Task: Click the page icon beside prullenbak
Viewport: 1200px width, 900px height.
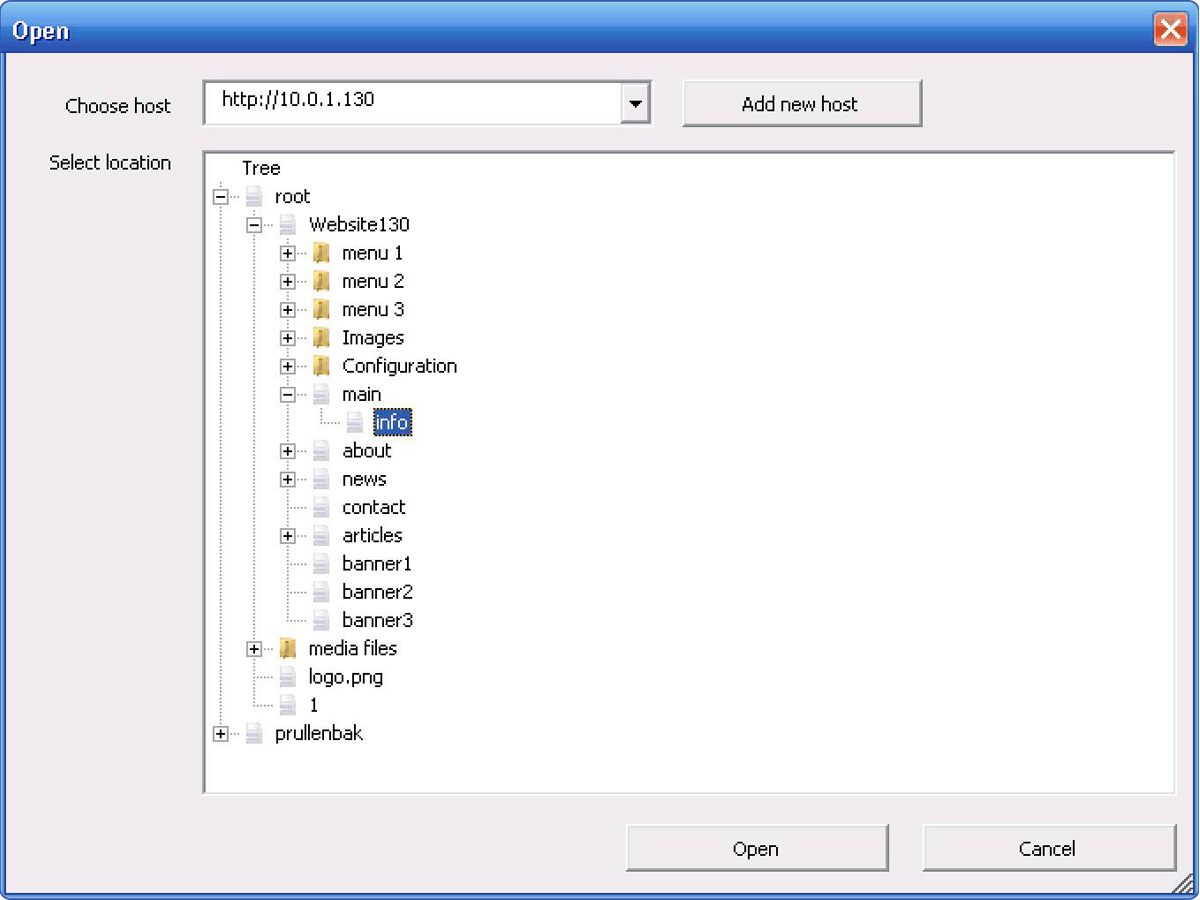Action: point(254,734)
